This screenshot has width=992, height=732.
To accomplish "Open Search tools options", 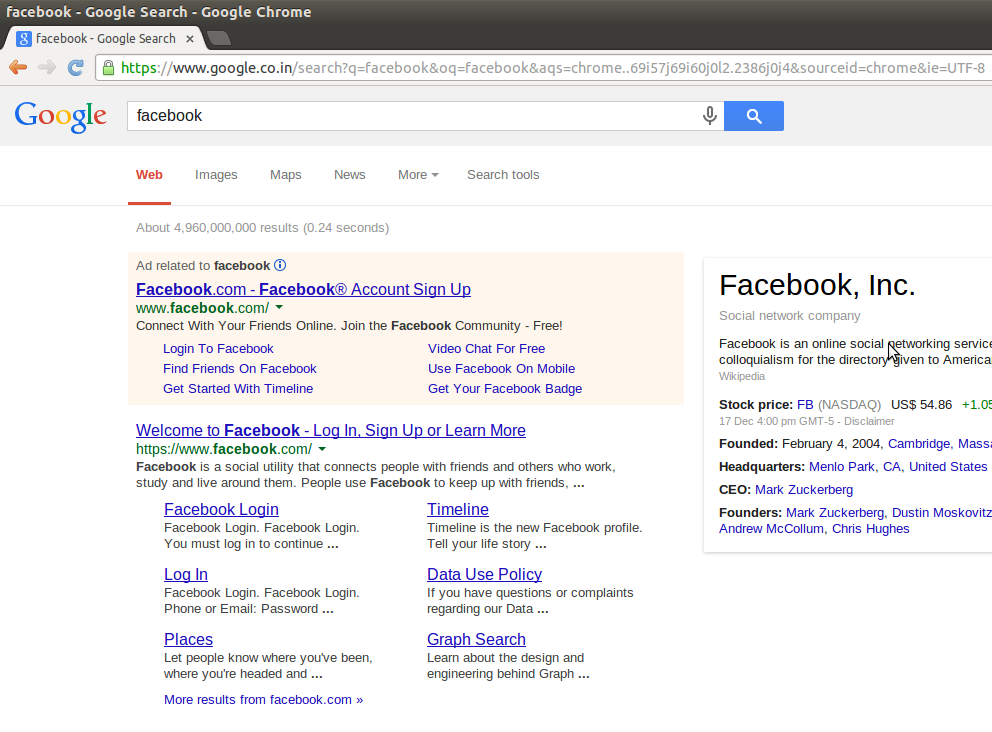I will tap(503, 175).
